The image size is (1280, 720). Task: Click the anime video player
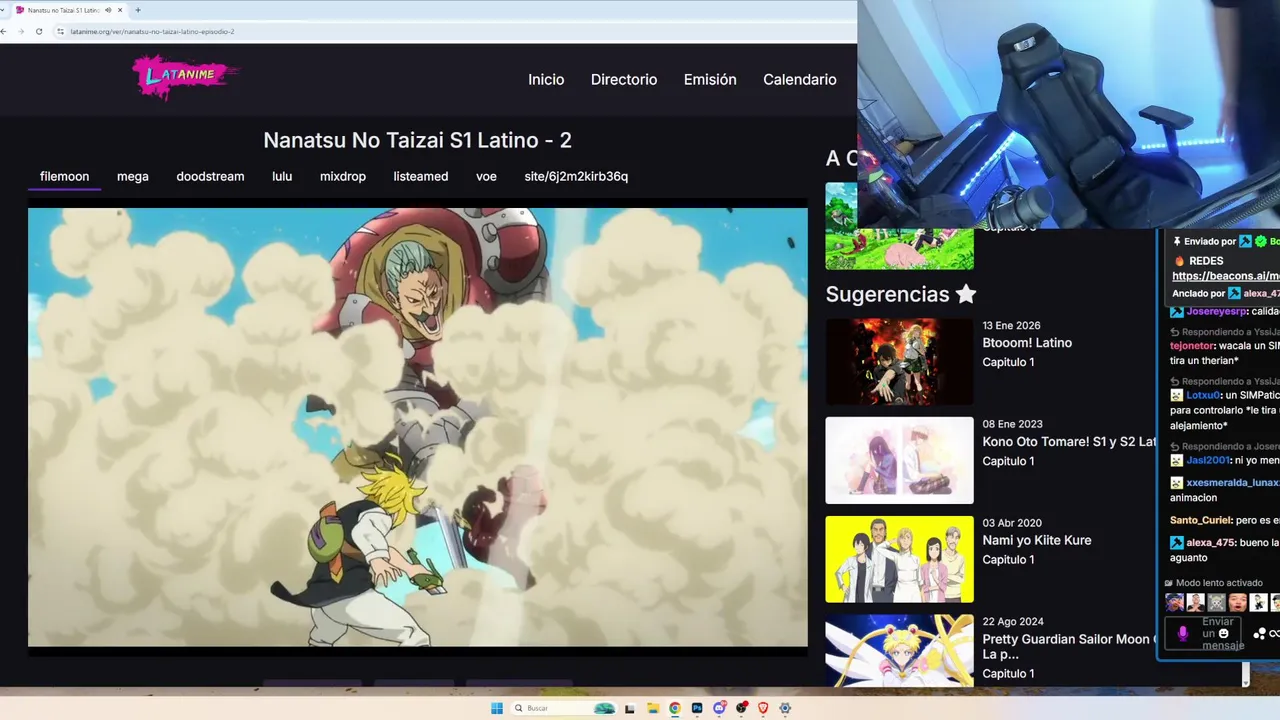pyautogui.click(x=418, y=428)
